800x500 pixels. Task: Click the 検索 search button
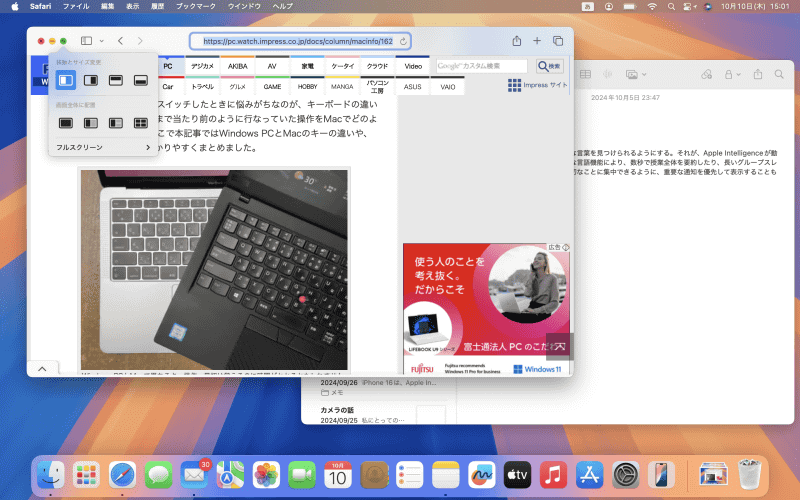[x=549, y=66]
